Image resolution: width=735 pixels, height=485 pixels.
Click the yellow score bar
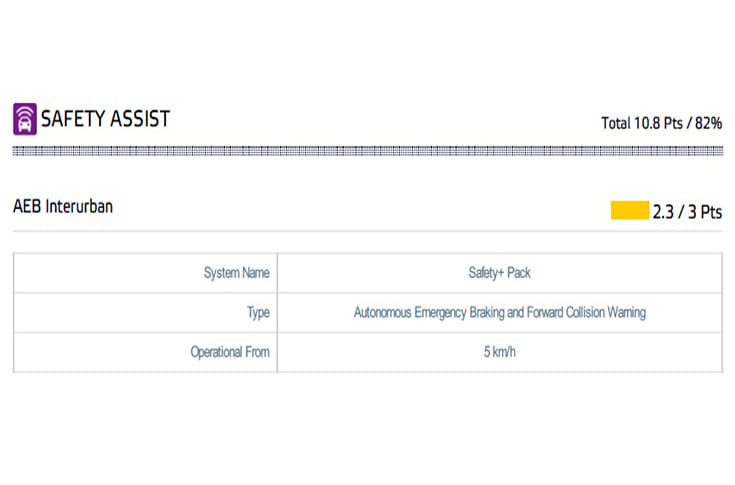pos(629,211)
